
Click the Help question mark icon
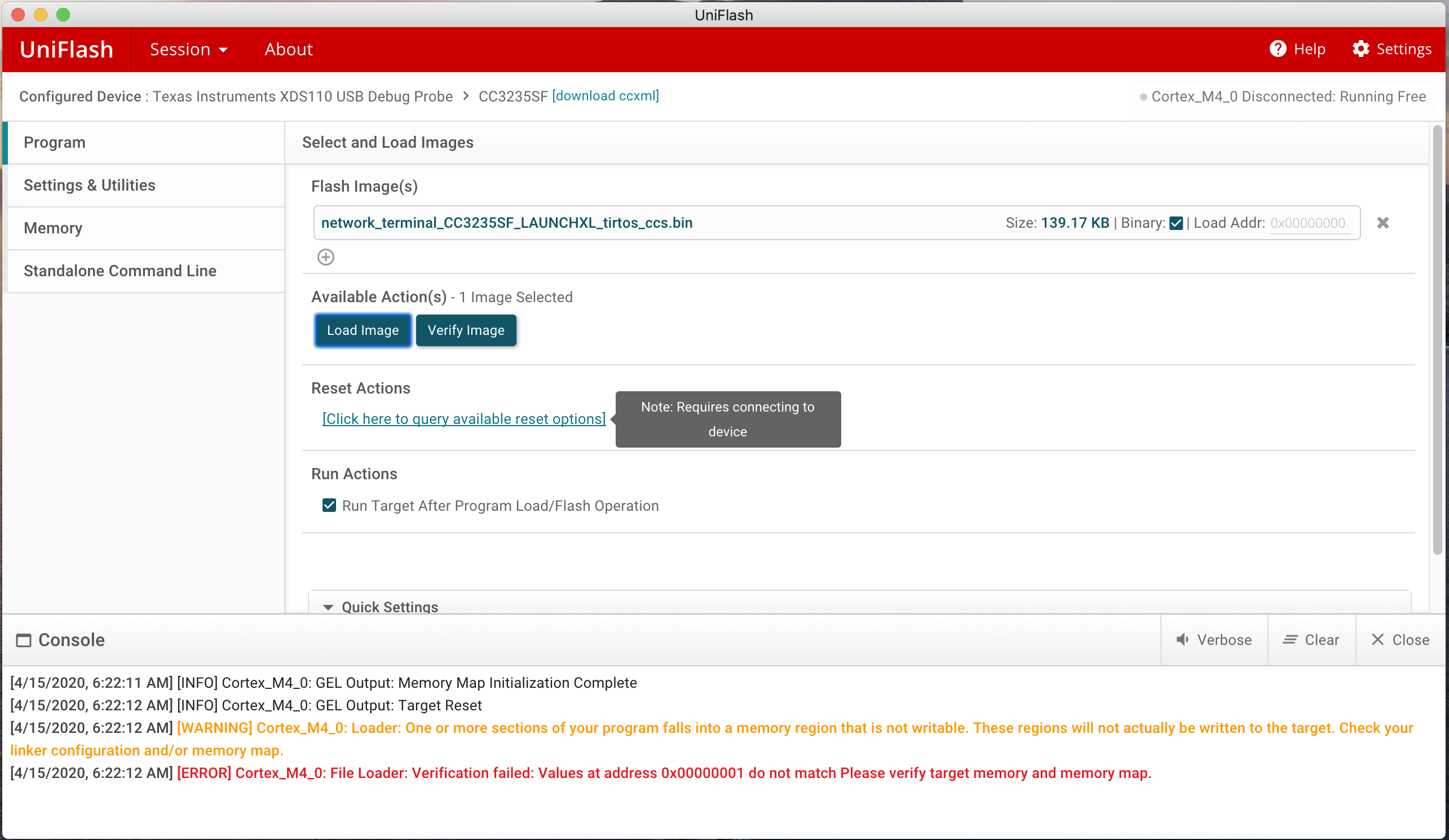[1277, 49]
